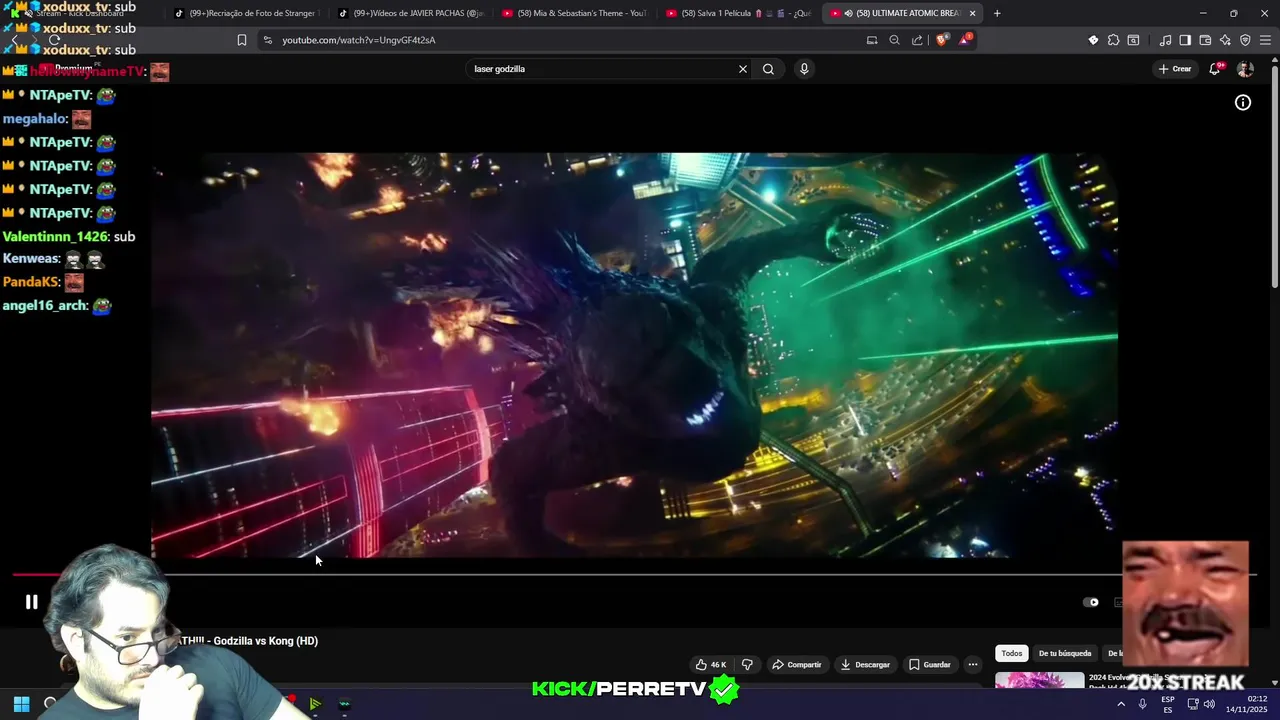Click the screen cast icon in address bar
The image size is (1280, 720).
click(872, 40)
